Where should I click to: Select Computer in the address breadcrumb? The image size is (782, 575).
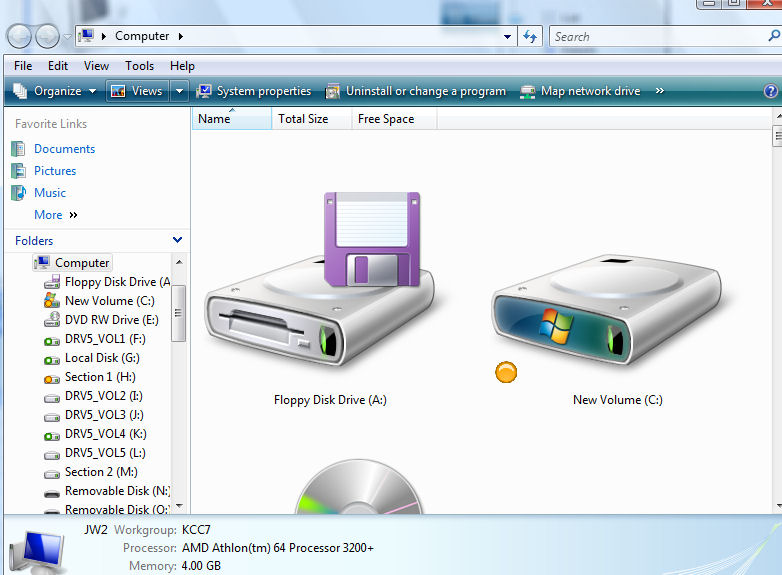click(x=142, y=36)
